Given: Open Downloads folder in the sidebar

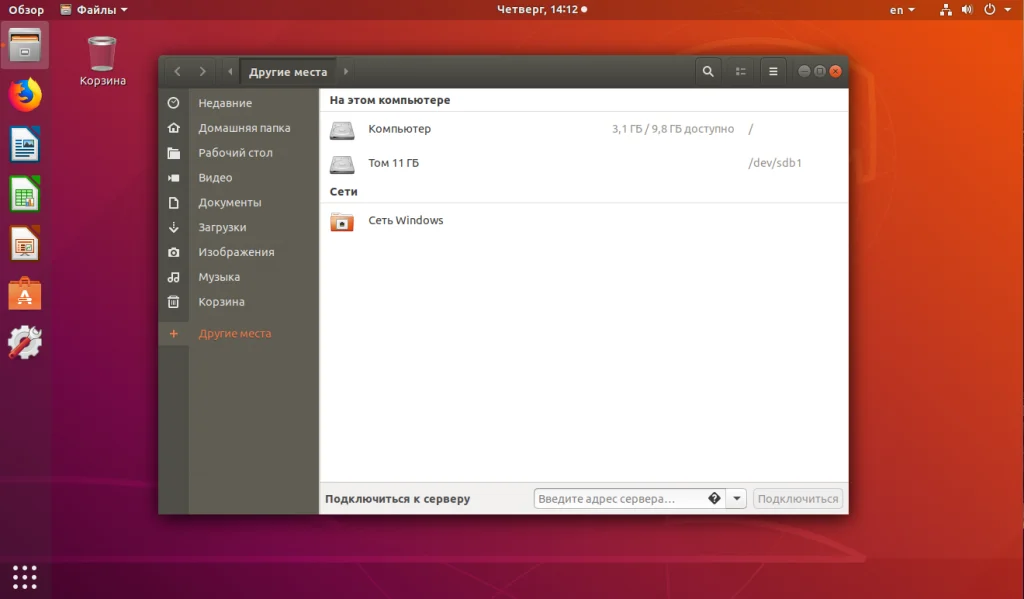Looking at the screenshot, I should pos(238,227).
